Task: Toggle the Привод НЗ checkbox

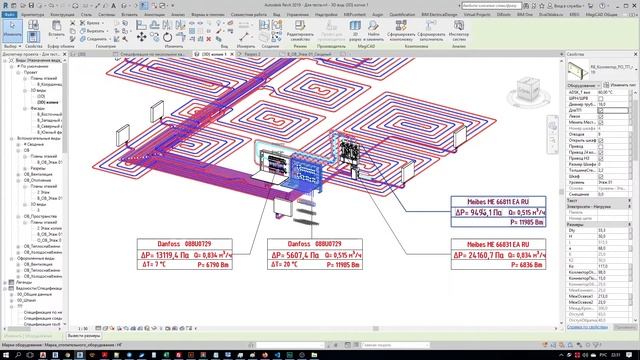Action: (x=600, y=158)
